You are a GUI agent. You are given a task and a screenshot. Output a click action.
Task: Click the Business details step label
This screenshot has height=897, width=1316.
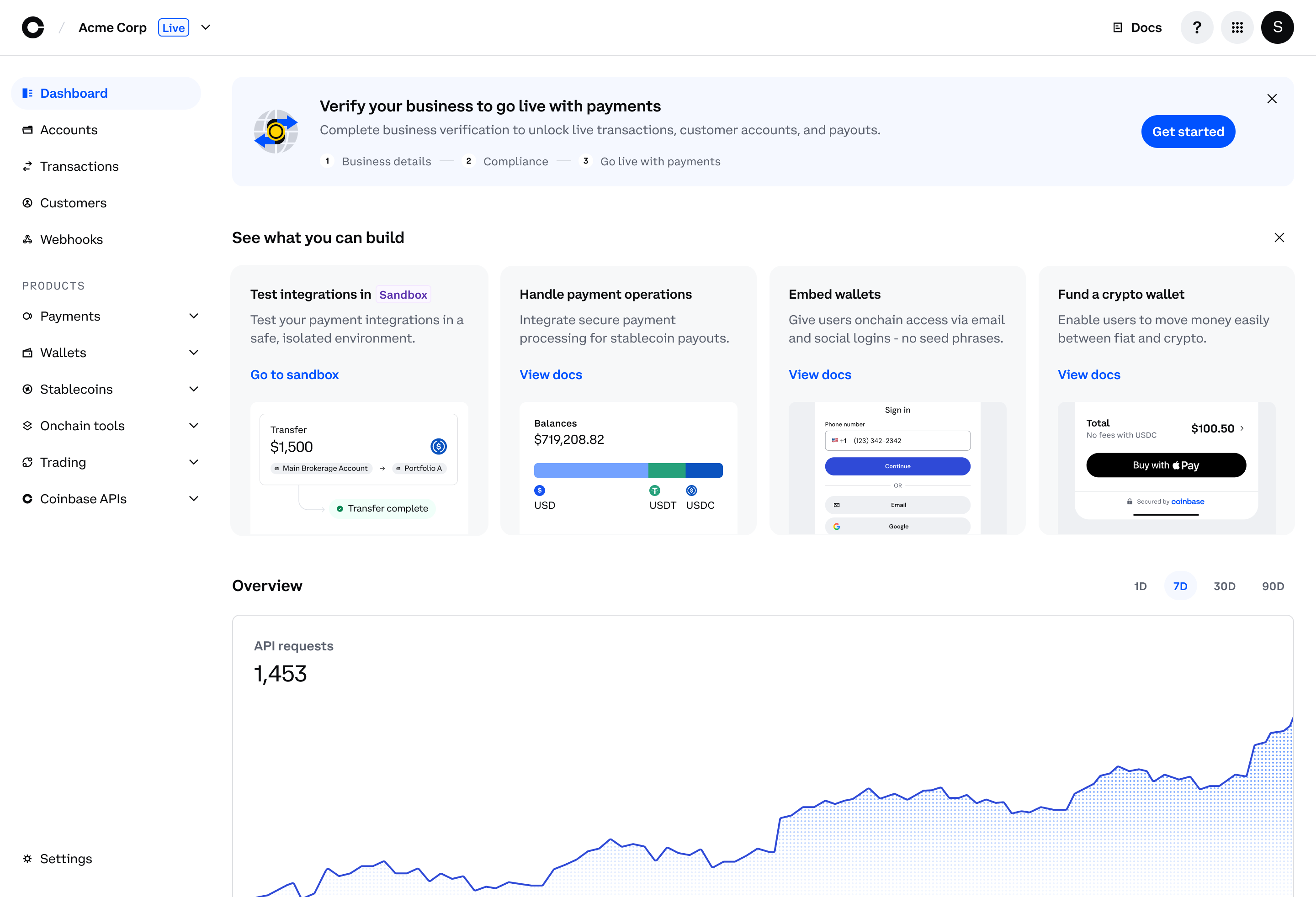[x=386, y=161]
